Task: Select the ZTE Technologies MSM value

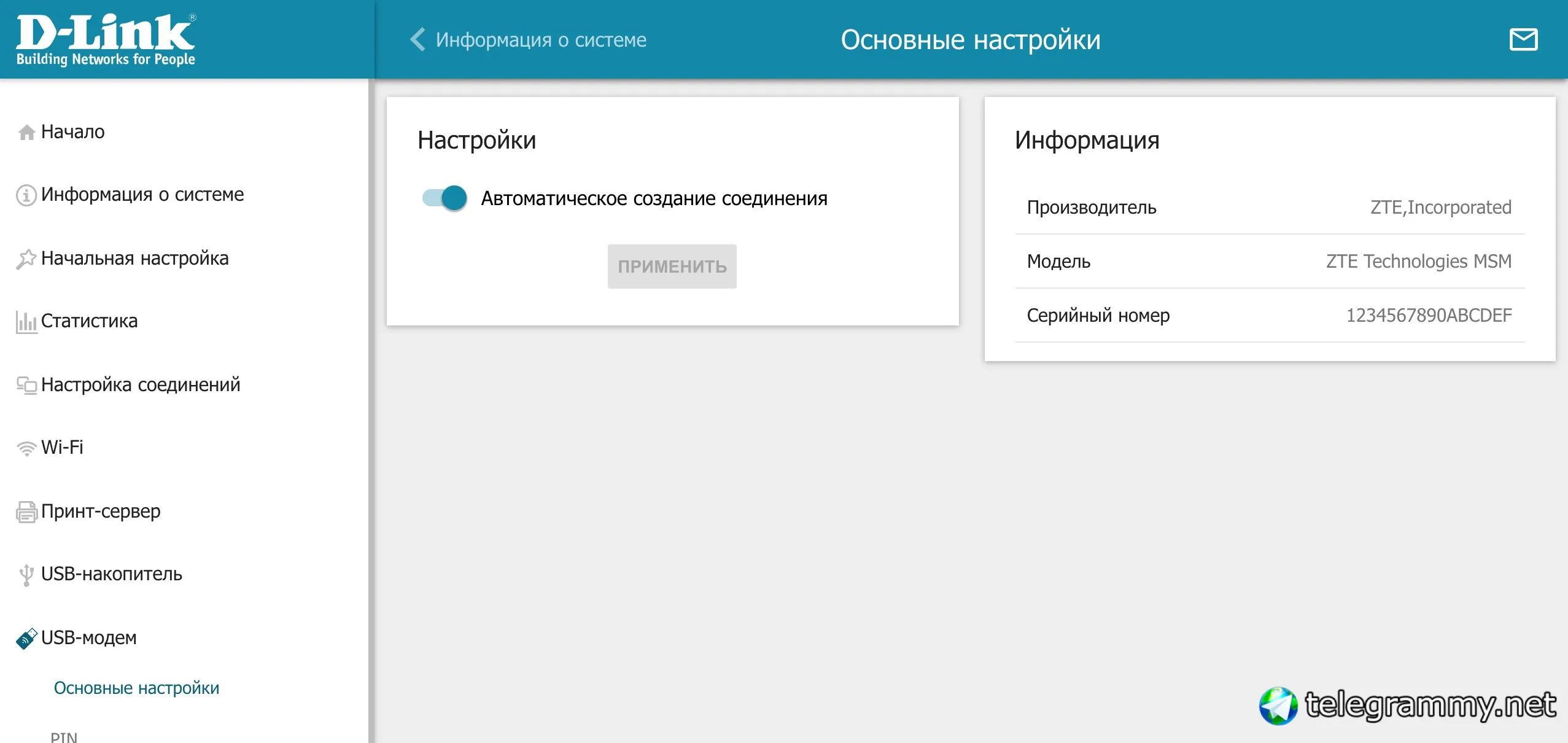Action: tap(1419, 262)
